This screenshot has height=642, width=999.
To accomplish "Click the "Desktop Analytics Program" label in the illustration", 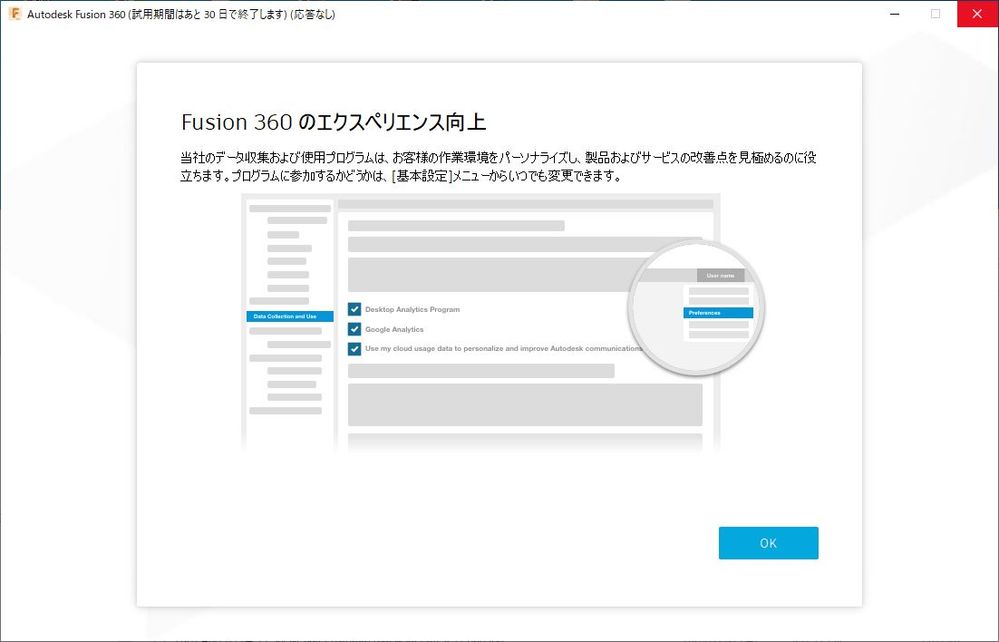I will point(412,310).
